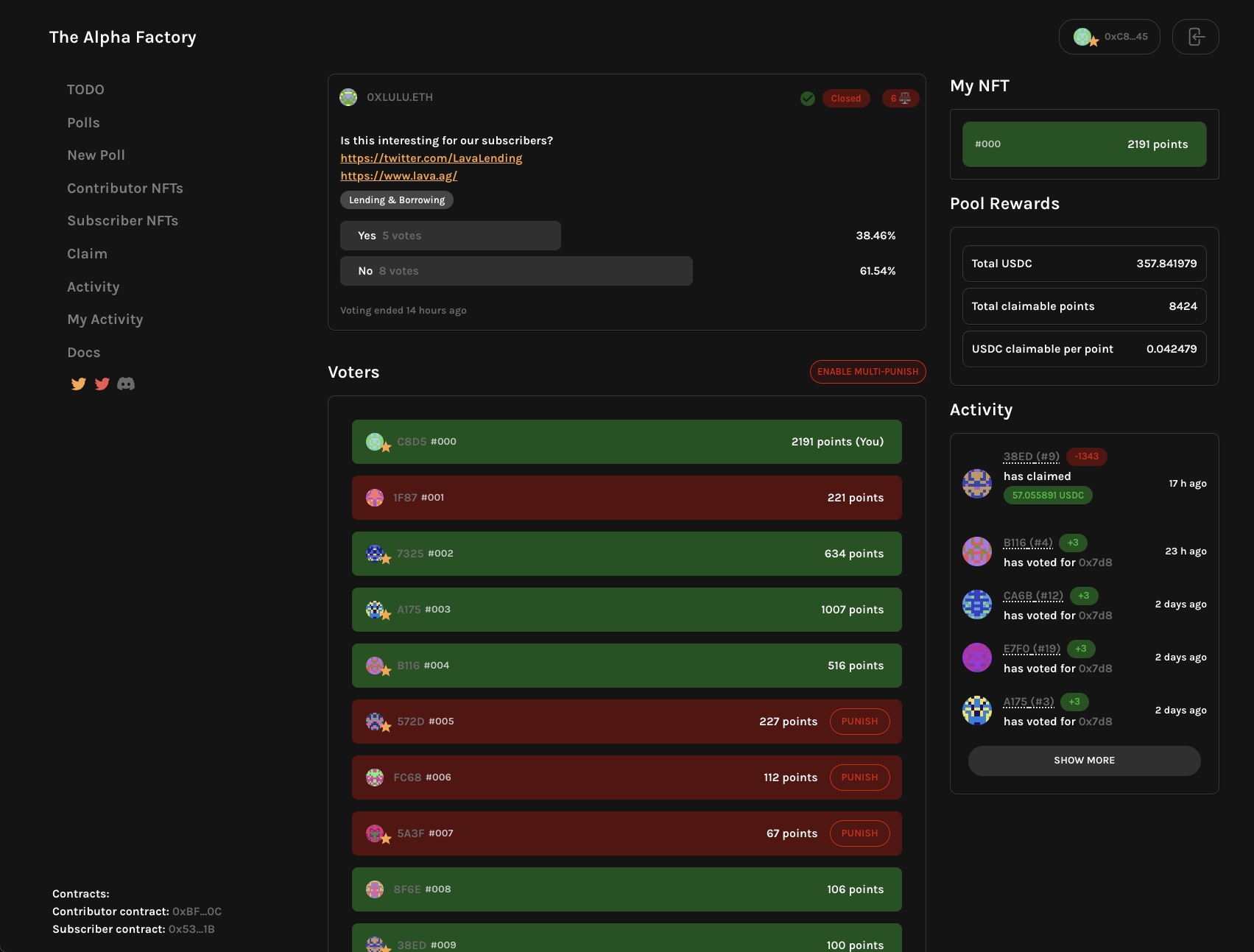Screen dimensions: 1254x952
Task: Open the Contributor NFTs page
Action: point(125,188)
